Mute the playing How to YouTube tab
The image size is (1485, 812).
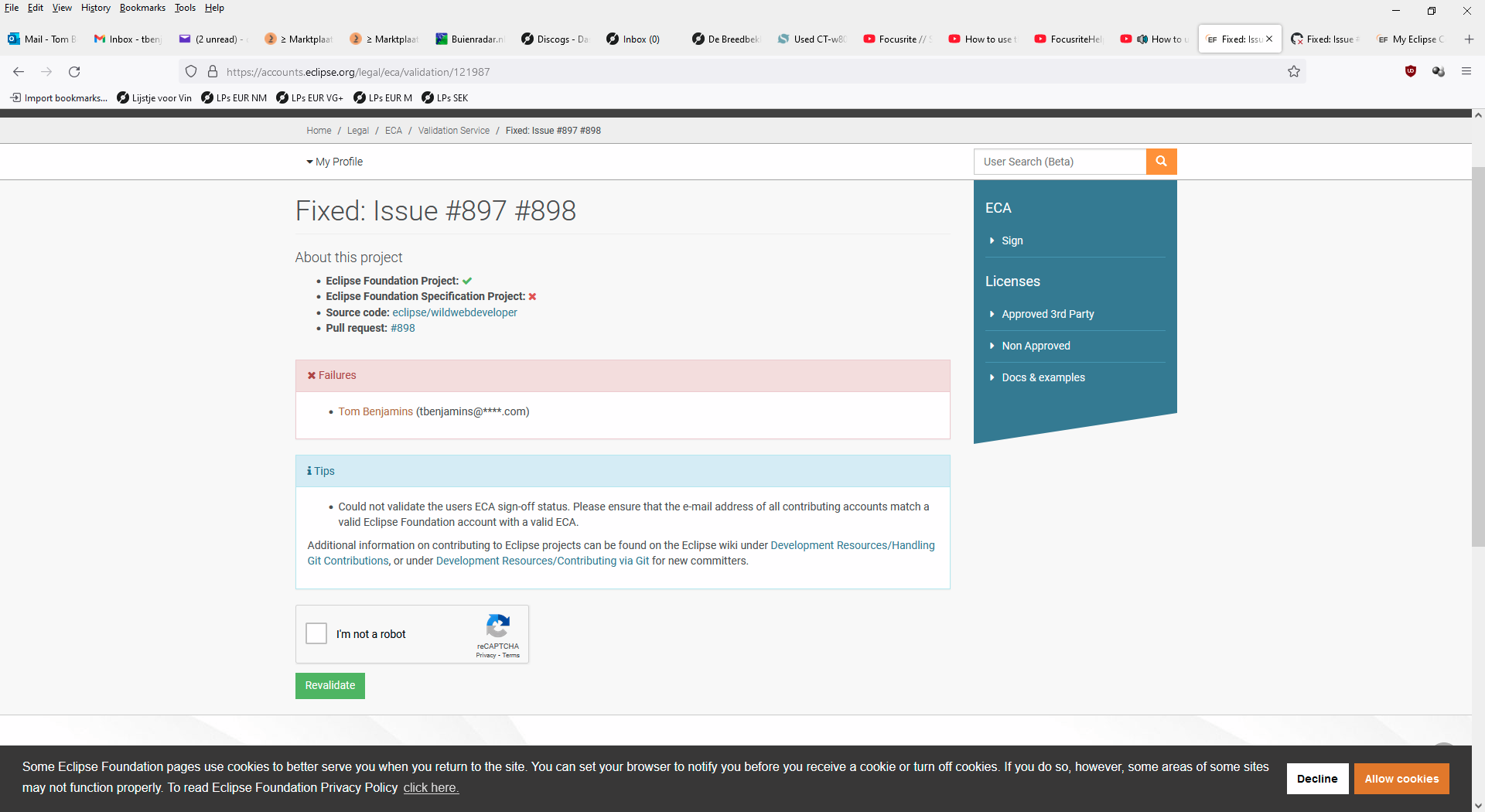click(1142, 39)
